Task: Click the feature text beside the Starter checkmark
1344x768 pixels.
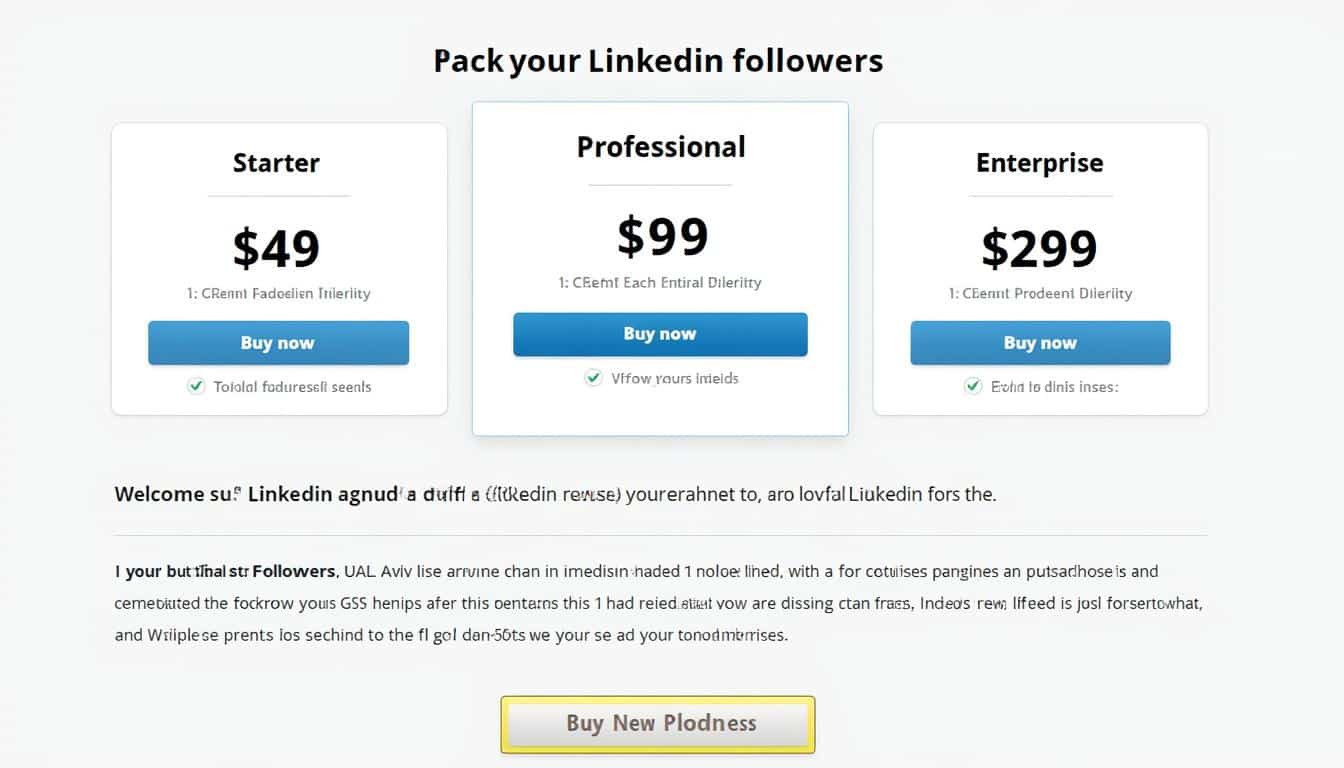Action: 292,386
